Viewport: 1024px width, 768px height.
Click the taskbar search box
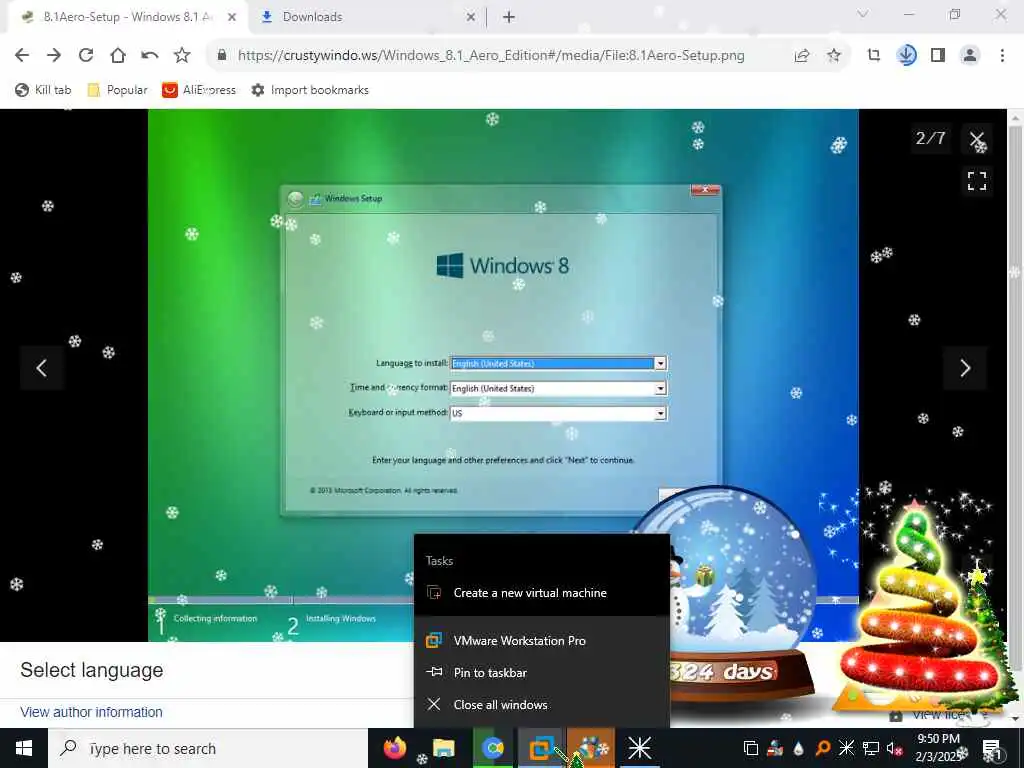click(208, 748)
